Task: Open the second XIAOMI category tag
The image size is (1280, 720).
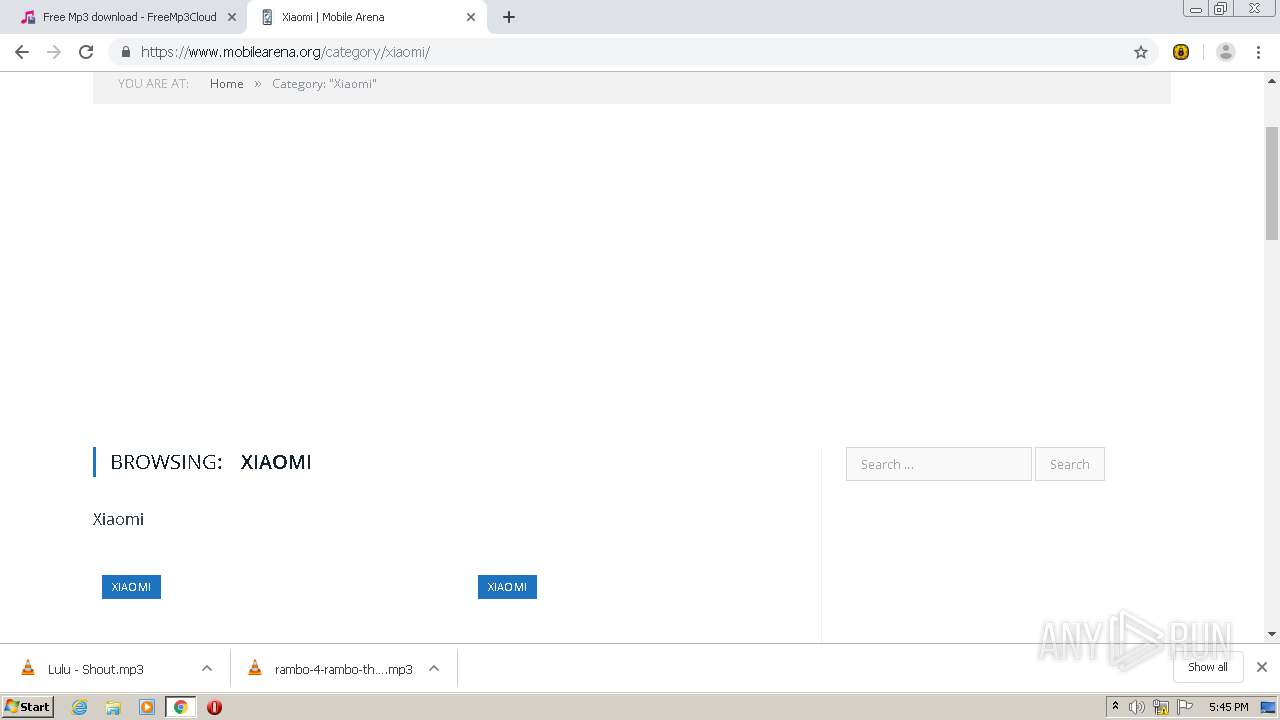Action: (507, 587)
